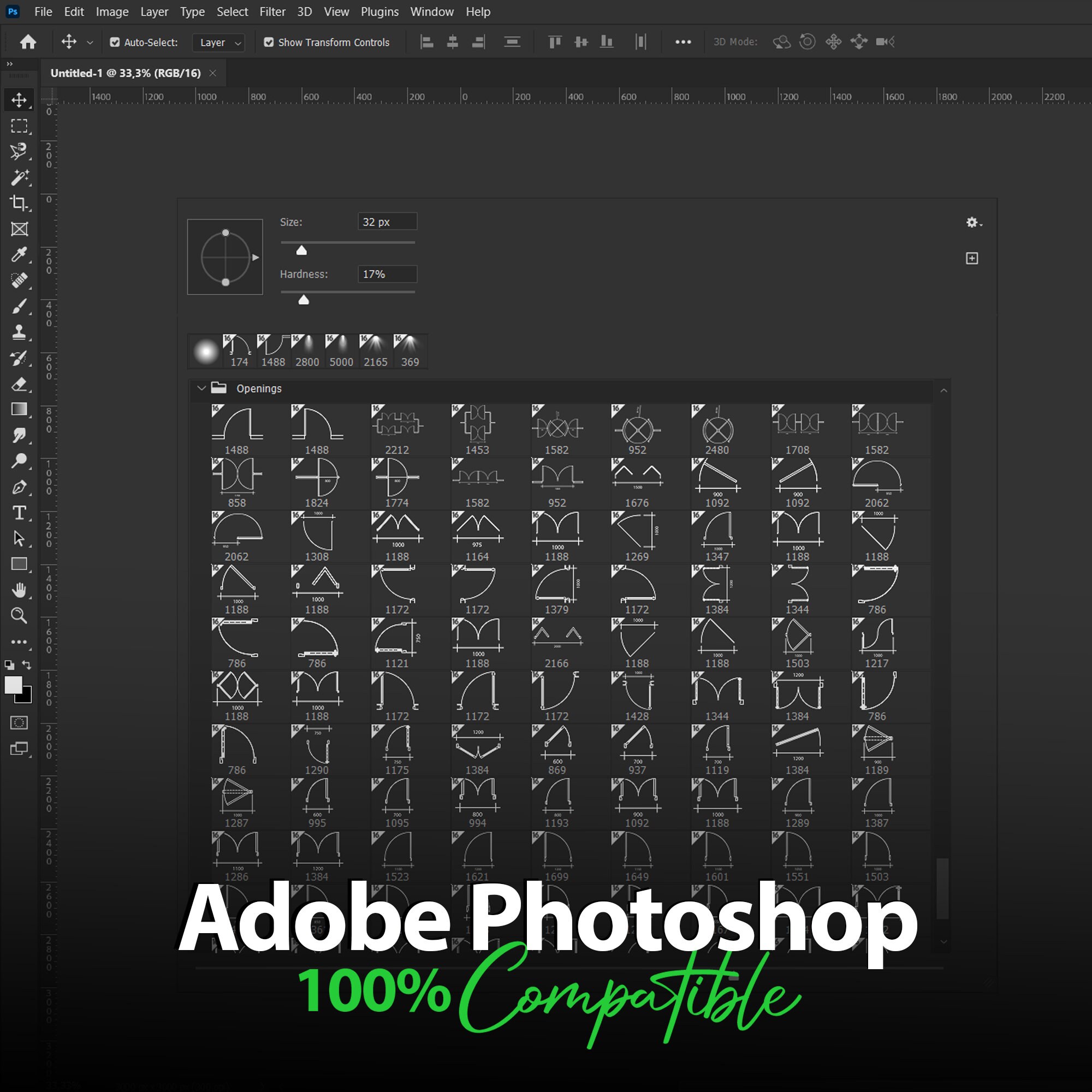Toggle Show Transform Controls checkbox

[x=269, y=43]
